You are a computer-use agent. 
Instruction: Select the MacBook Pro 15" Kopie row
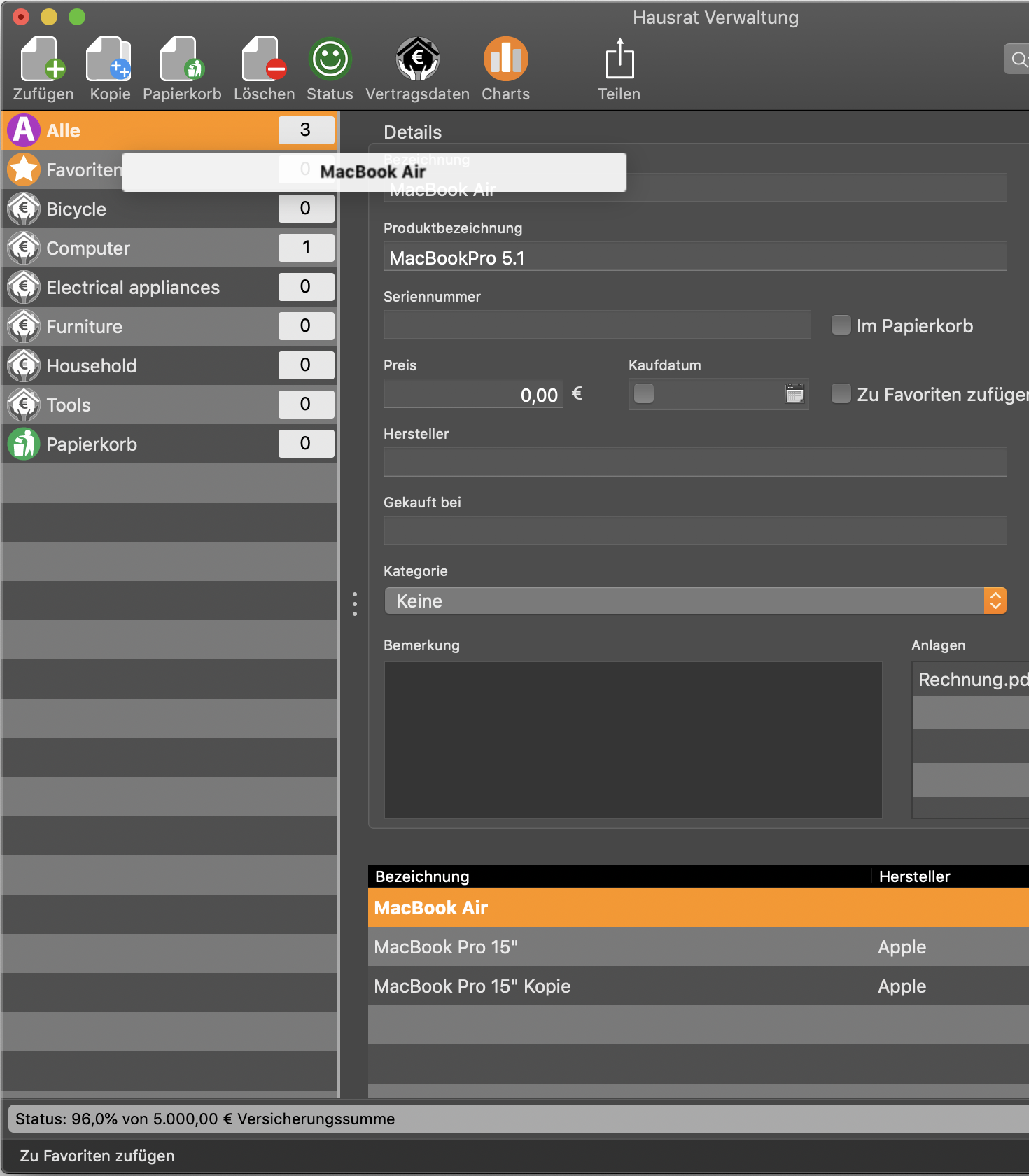pyautogui.click(x=699, y=986)
